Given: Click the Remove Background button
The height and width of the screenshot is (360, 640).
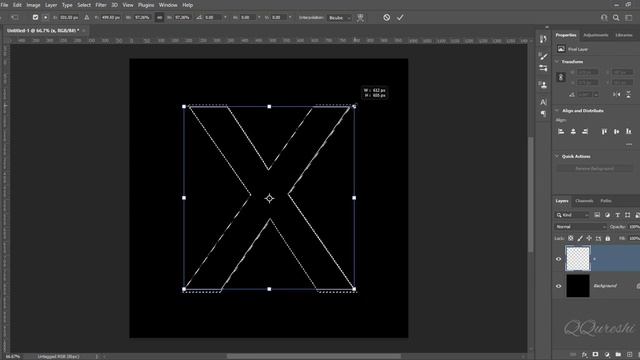Looking at the screenshot, I should pos(594,169).
